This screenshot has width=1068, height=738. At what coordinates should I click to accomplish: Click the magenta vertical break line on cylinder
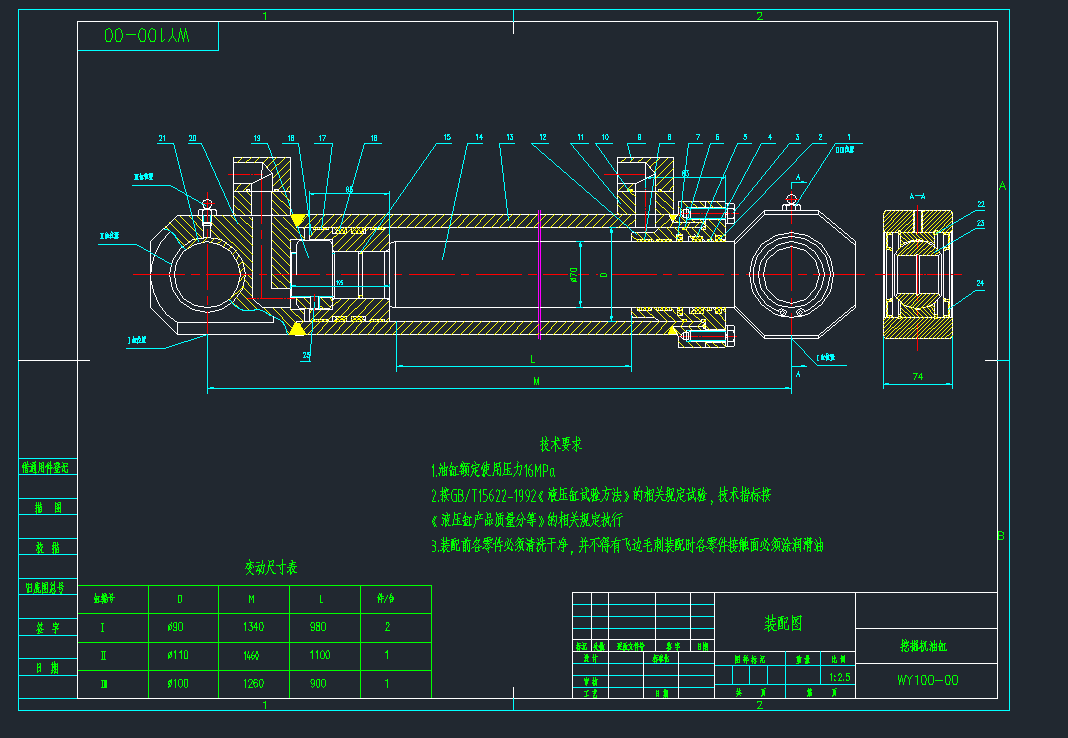pyautogui.click(x=539, y=273)
